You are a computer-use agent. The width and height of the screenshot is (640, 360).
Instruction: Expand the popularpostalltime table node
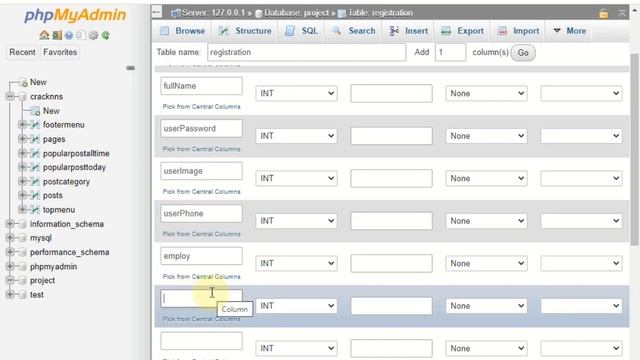(22, 153)
